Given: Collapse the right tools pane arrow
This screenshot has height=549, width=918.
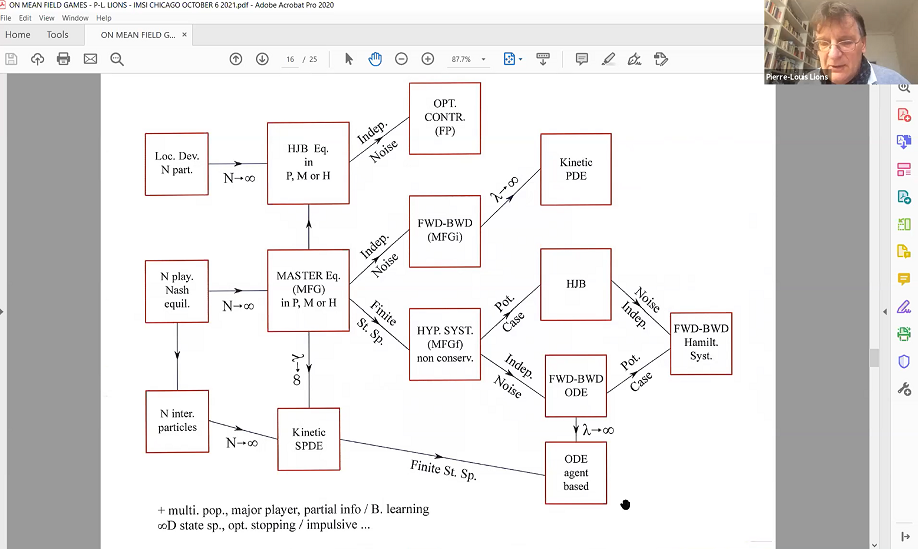Looking at the screenshot, I should (x=884, y=312).
